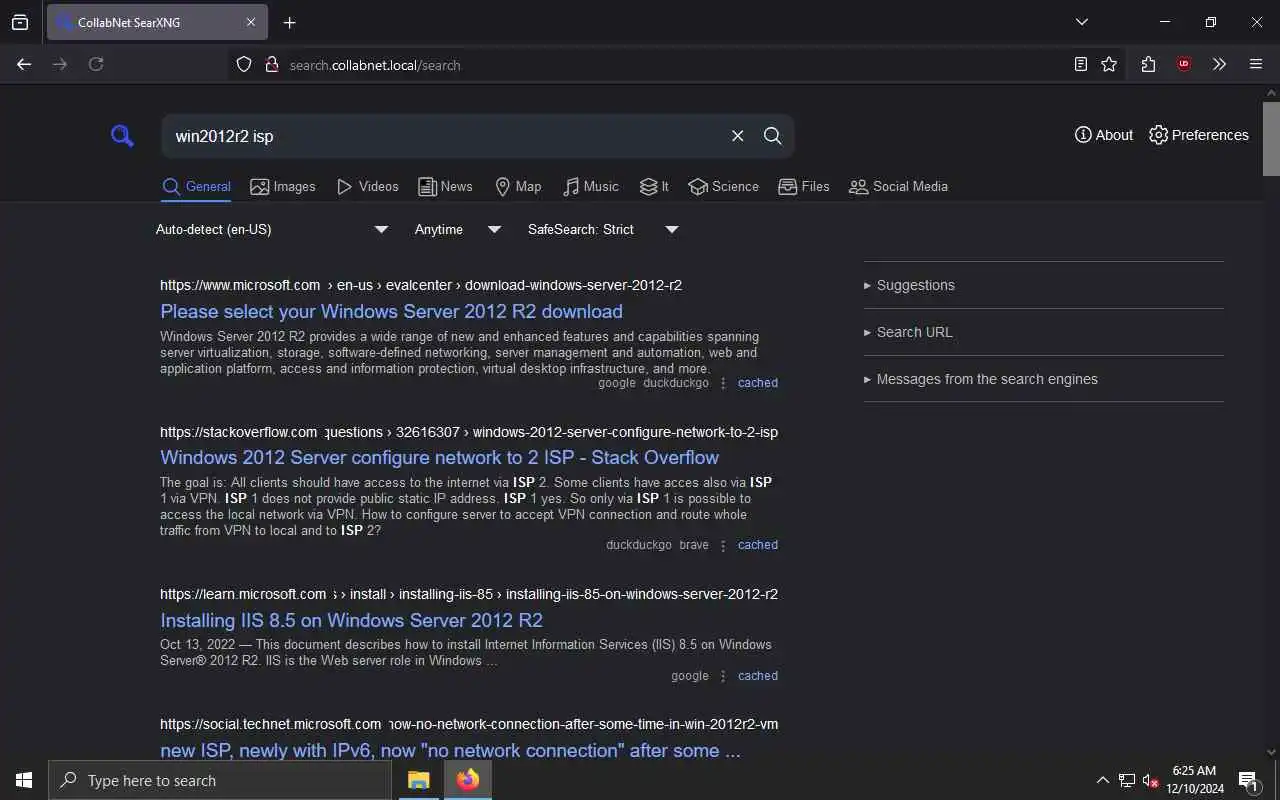Open Firefox View recent browsing icon
The width and height of the screenshot is (1280, 800).
20,22
